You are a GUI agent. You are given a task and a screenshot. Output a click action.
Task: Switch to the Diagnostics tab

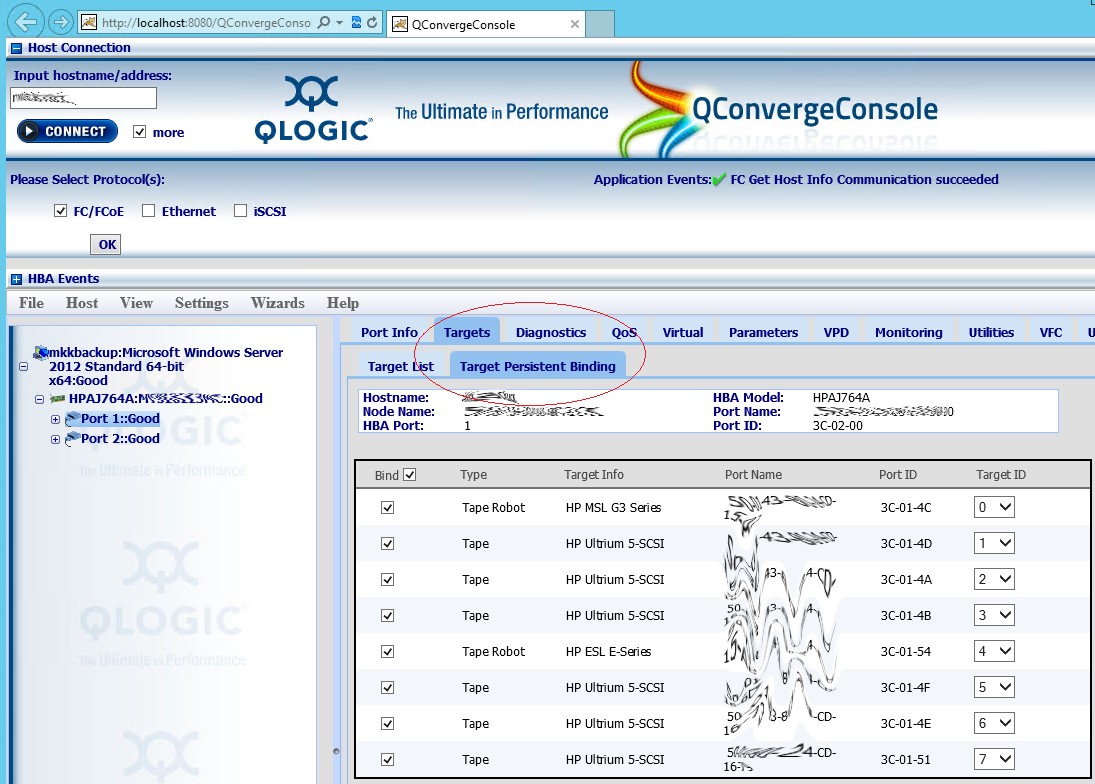click(x=551, y=332)
